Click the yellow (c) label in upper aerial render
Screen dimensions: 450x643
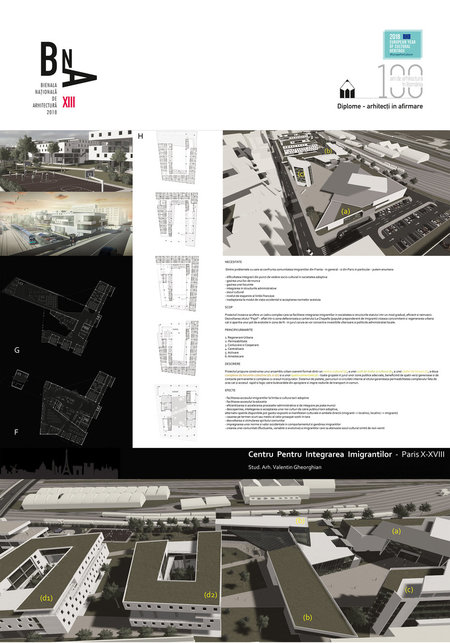pyautogui.click(x=301, y=174)
